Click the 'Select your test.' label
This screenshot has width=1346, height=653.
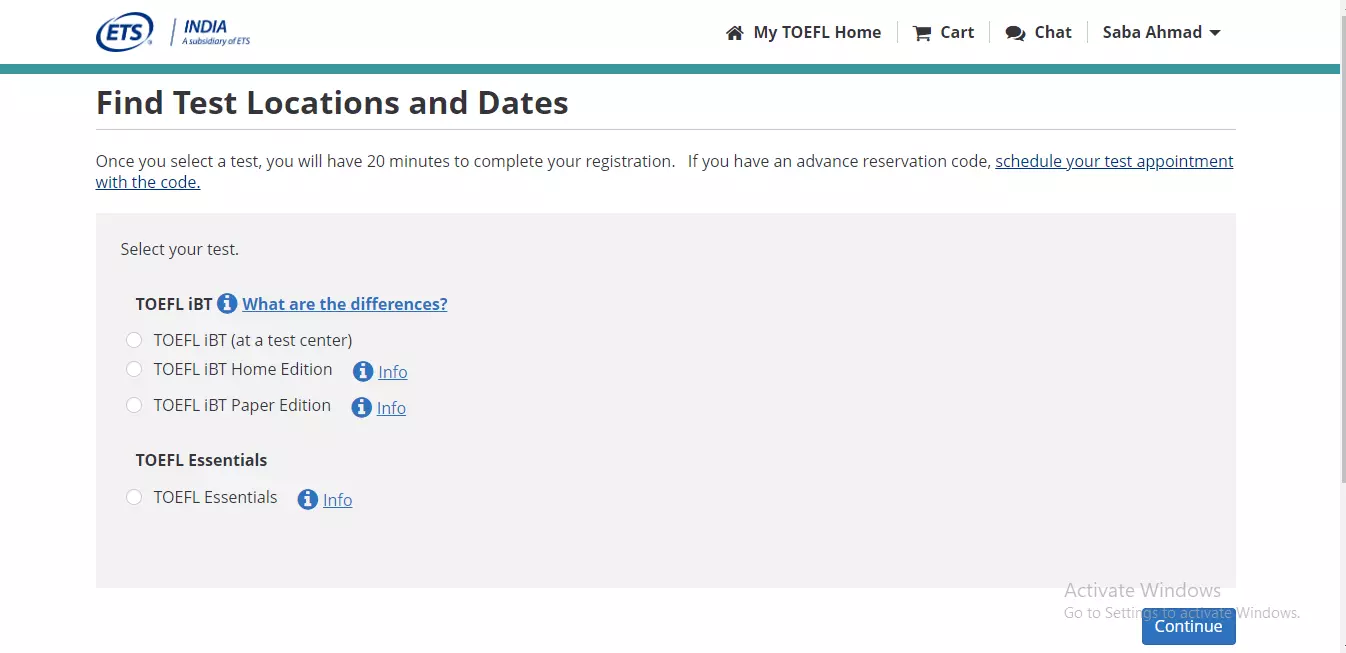click(x=180, y=249)
